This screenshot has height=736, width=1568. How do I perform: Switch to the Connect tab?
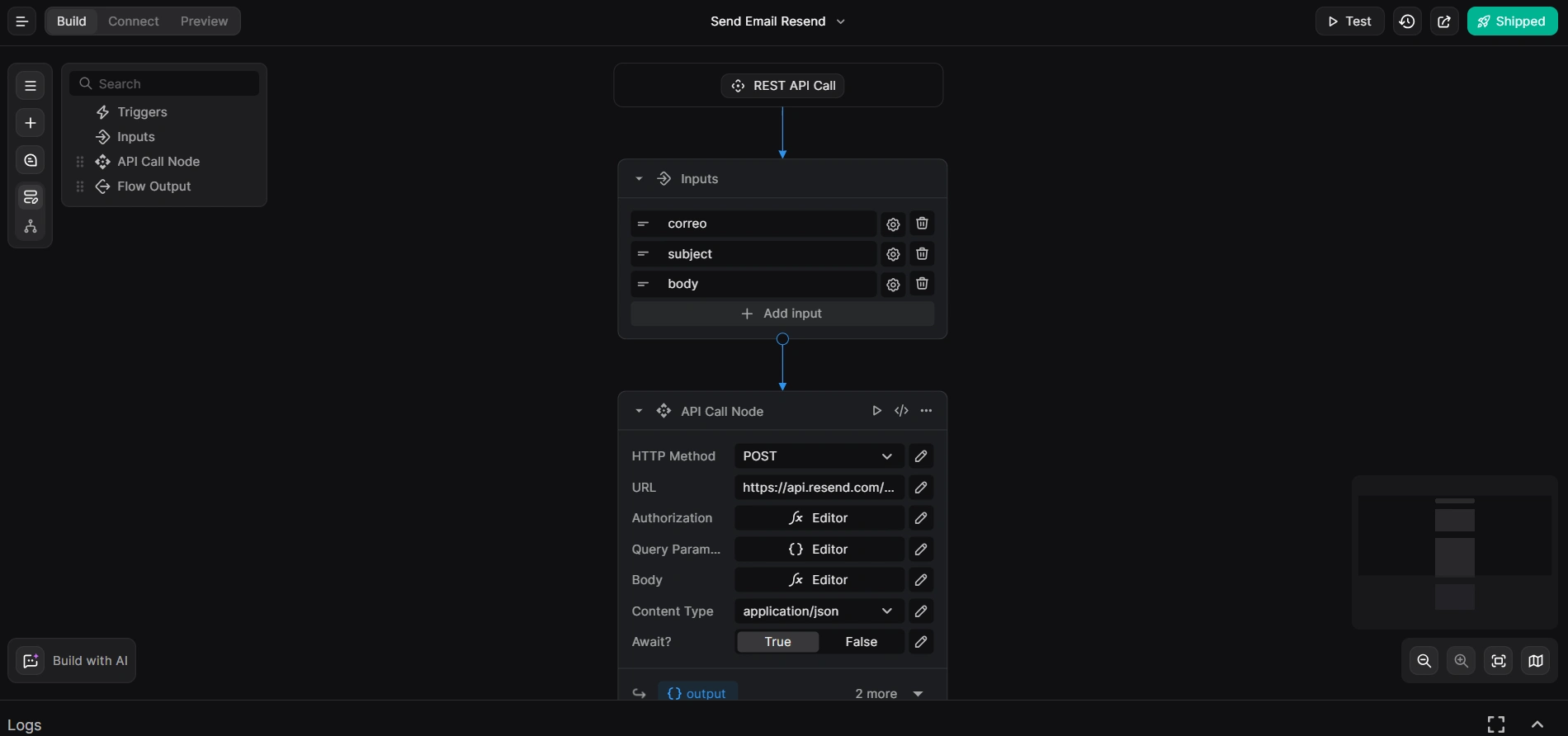134,21
